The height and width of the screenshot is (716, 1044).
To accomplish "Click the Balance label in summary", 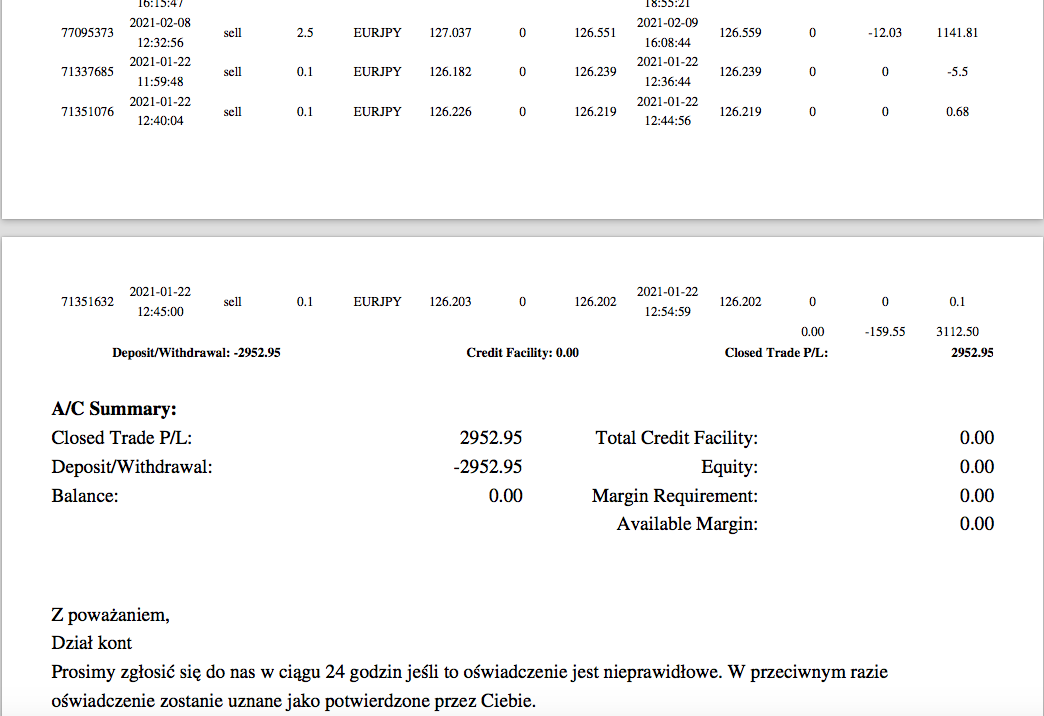I will pyautogui.click(x=84, y=495).
